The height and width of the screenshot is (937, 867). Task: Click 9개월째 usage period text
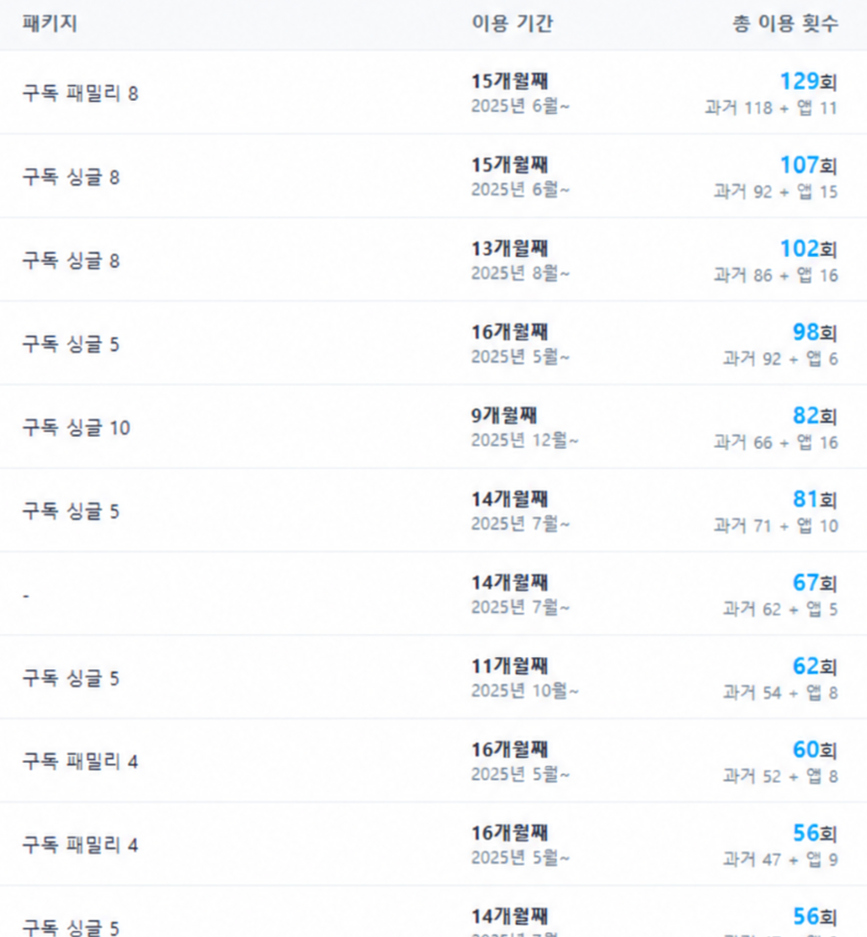pyautogui.click(x=504, y=415)
